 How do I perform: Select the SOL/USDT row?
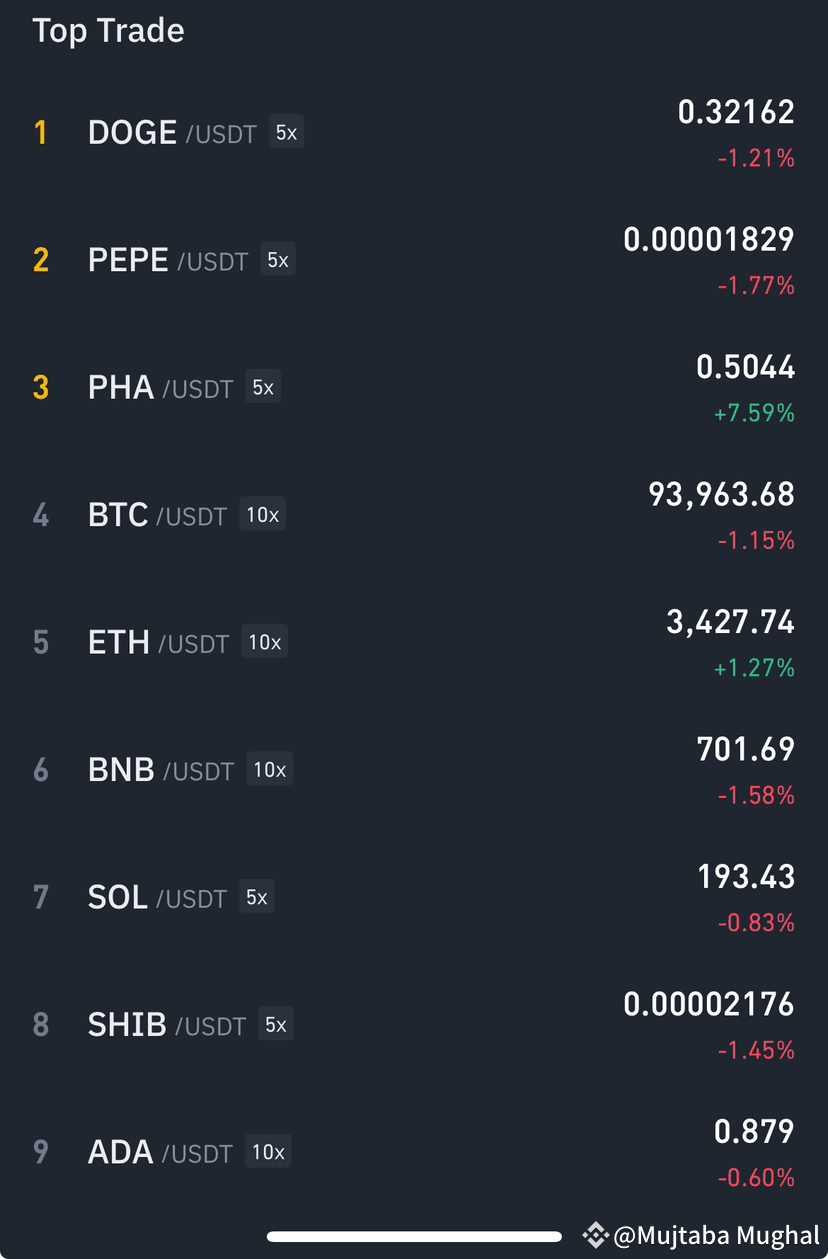tap(414, 897)
